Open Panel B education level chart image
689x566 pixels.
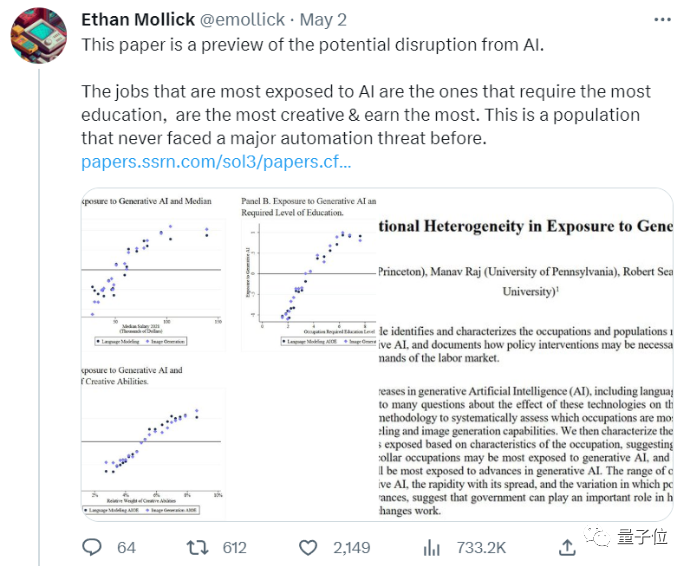pyautogui.click(x=309, y=270)
